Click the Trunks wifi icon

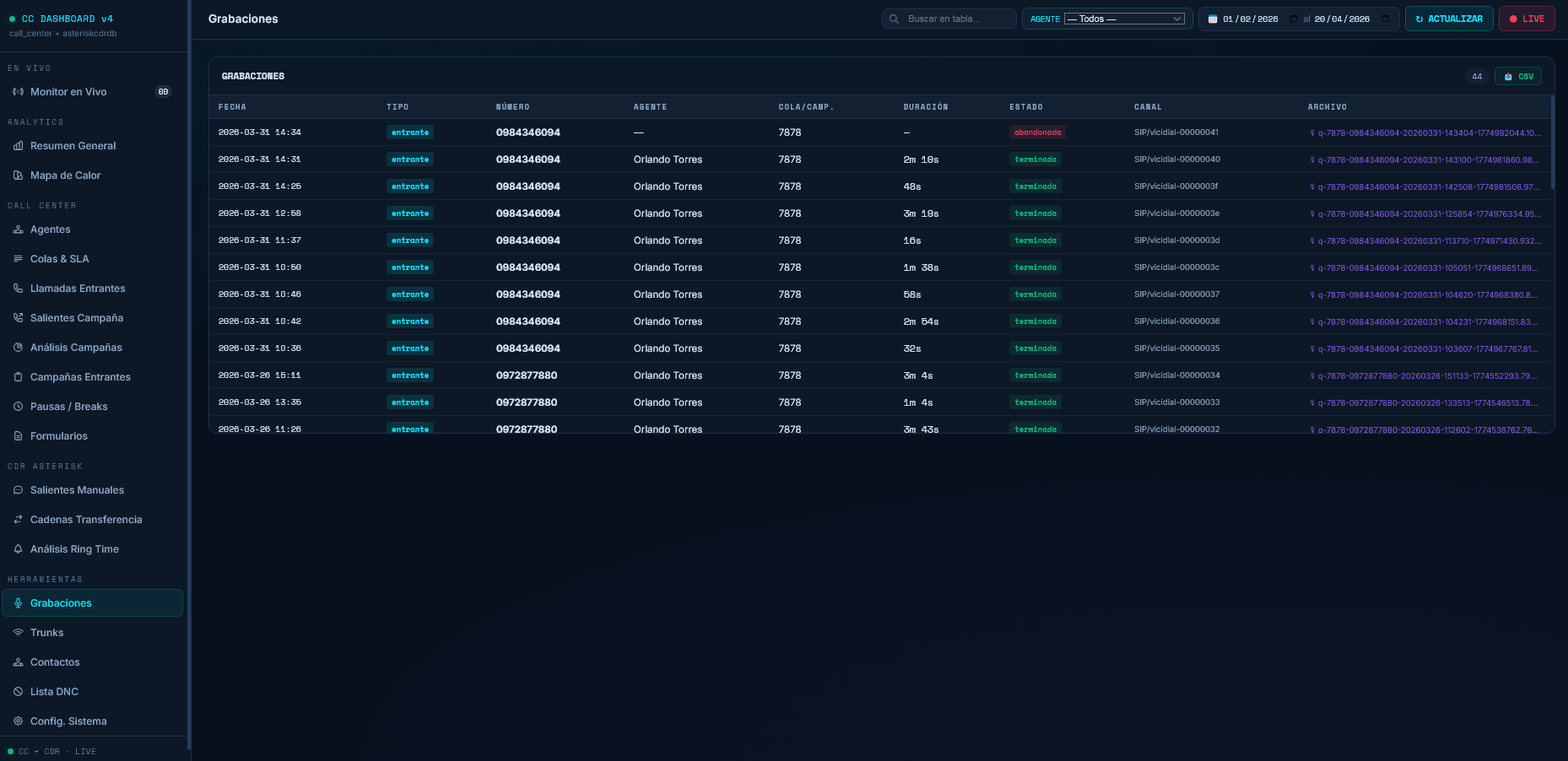coord(18,633)
